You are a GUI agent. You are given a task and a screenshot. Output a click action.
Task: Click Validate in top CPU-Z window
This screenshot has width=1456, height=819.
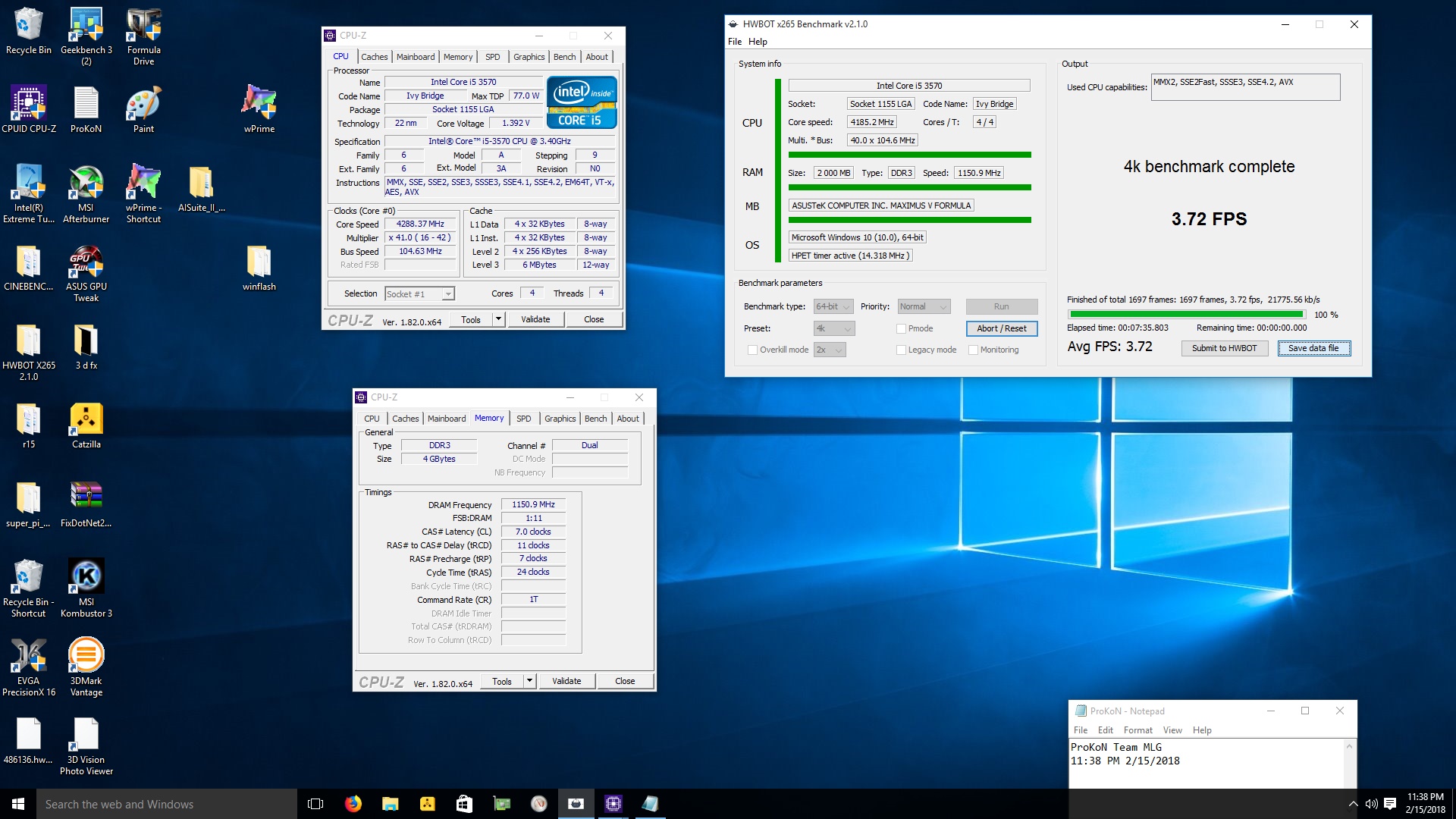point(535,319)
